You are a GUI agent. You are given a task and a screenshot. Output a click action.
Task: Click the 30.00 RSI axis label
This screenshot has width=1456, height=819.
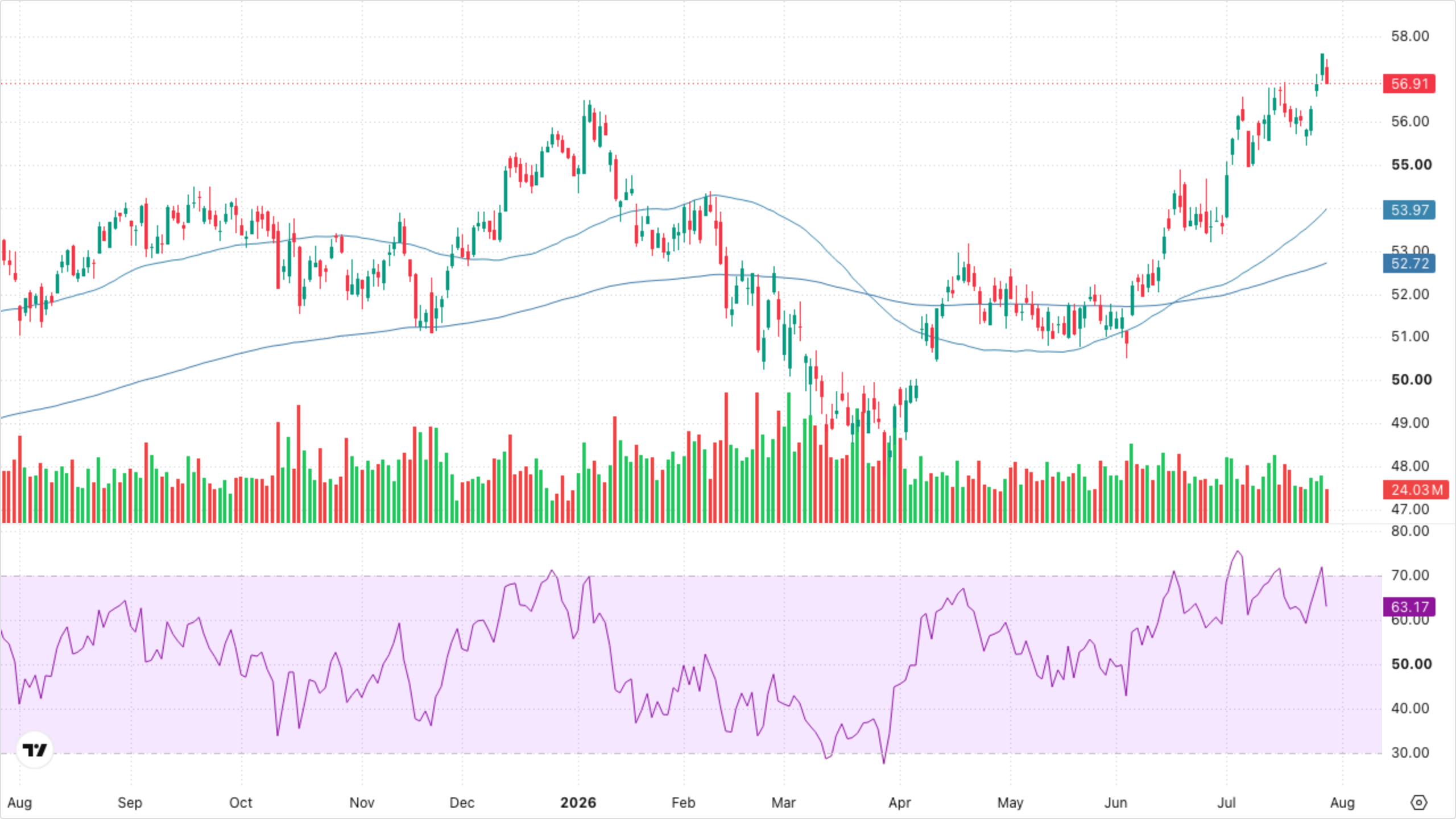[1410, 753]
